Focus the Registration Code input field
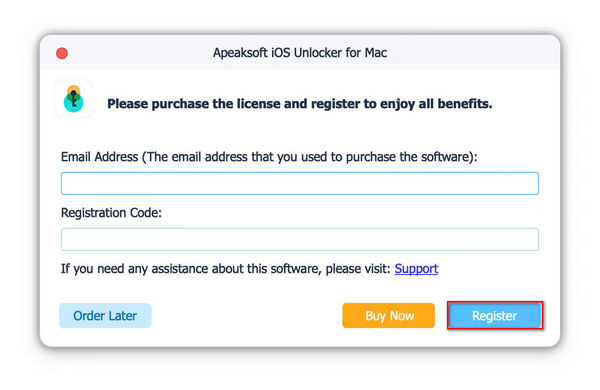 coord(300,239)
